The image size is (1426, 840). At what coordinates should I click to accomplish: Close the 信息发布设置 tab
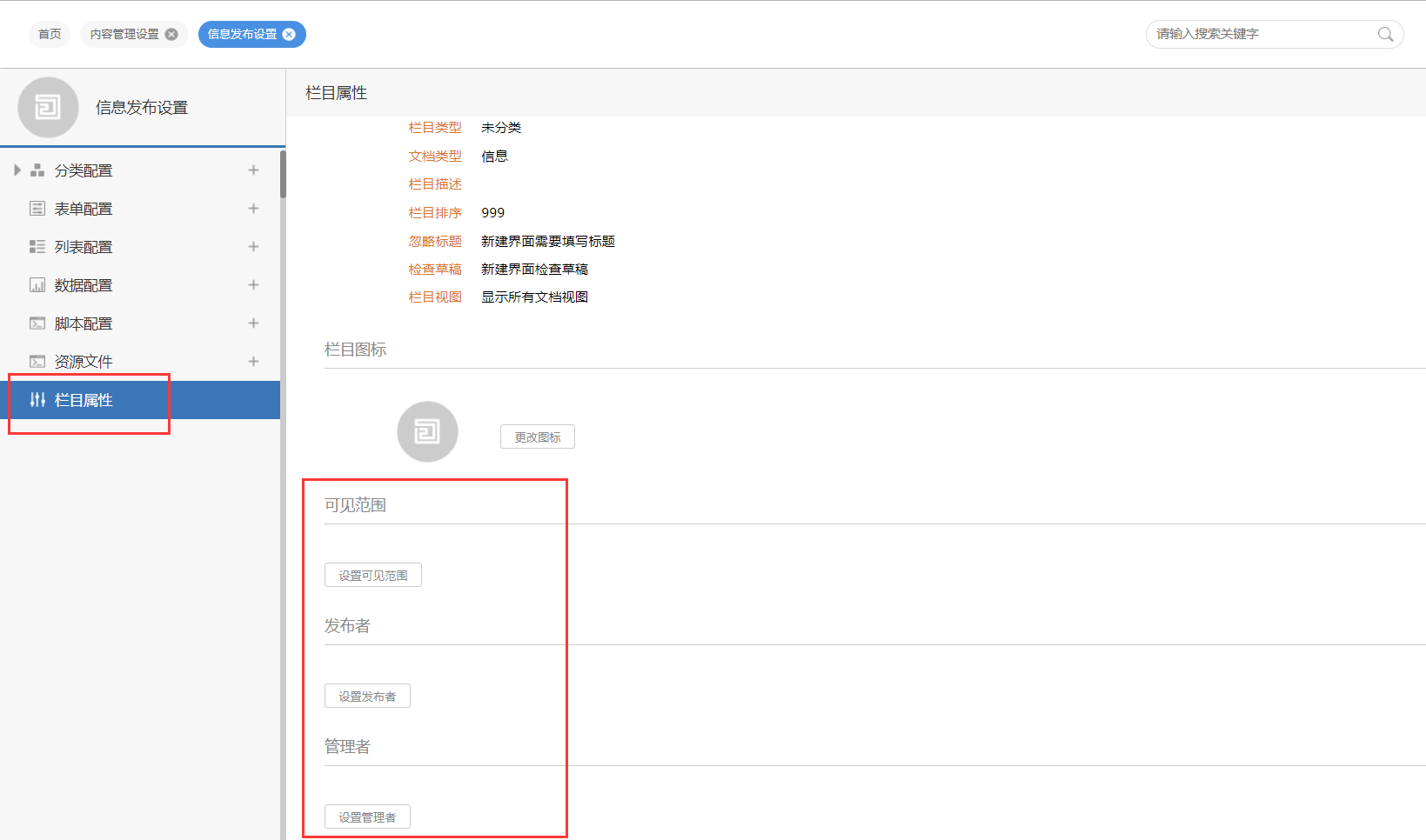click(289, 35)
